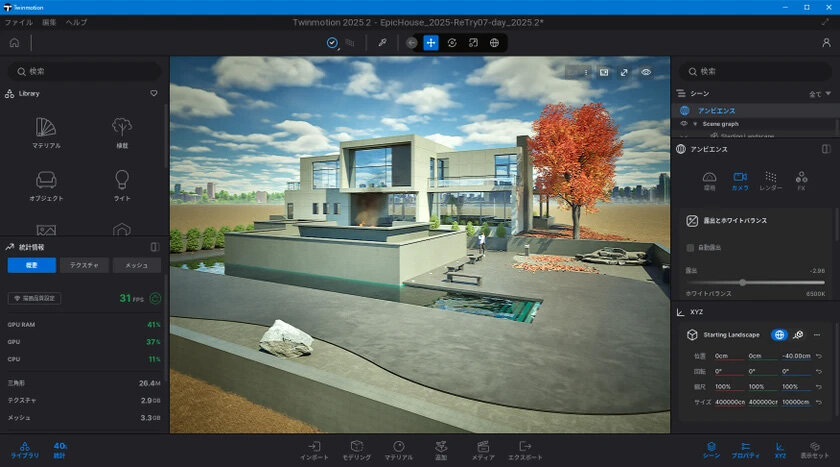Click the Library search field
The image size is (840, 467).
(x=85, y=72)
